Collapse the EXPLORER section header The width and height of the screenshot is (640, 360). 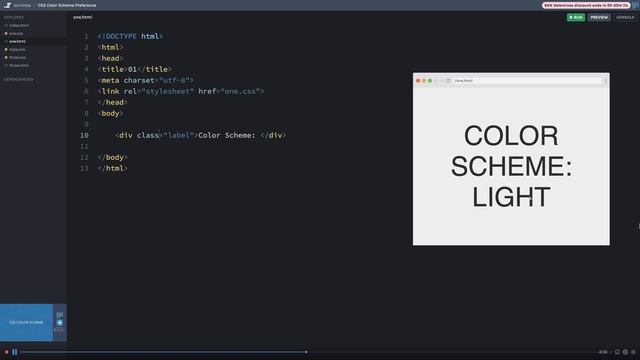(14, 18)
